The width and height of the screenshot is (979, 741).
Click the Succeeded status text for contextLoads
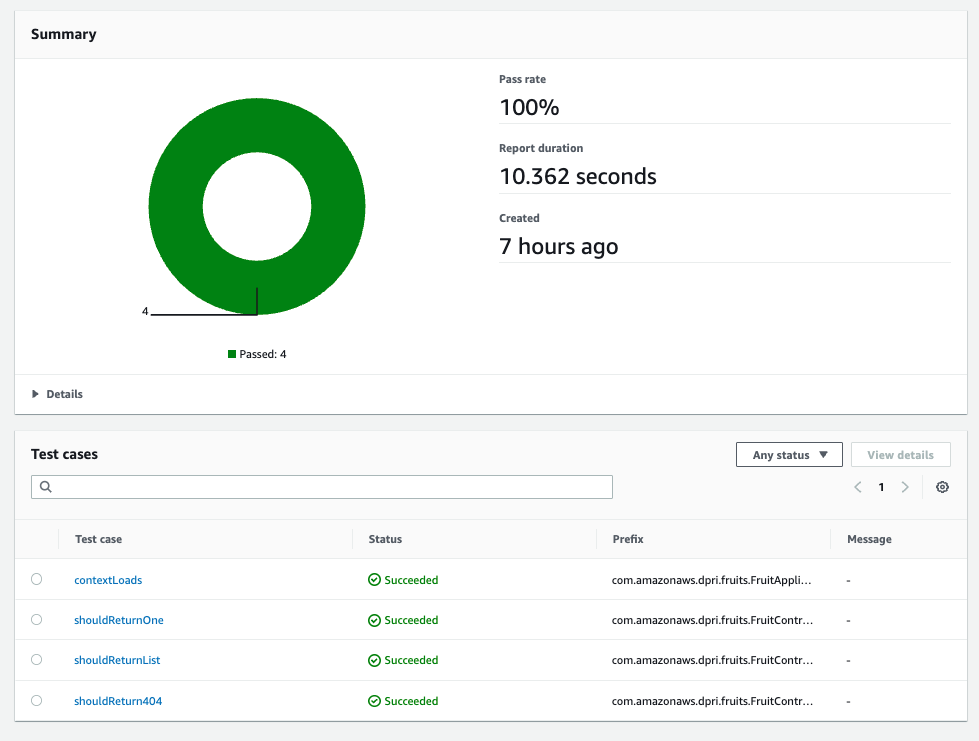coord(411,580)
